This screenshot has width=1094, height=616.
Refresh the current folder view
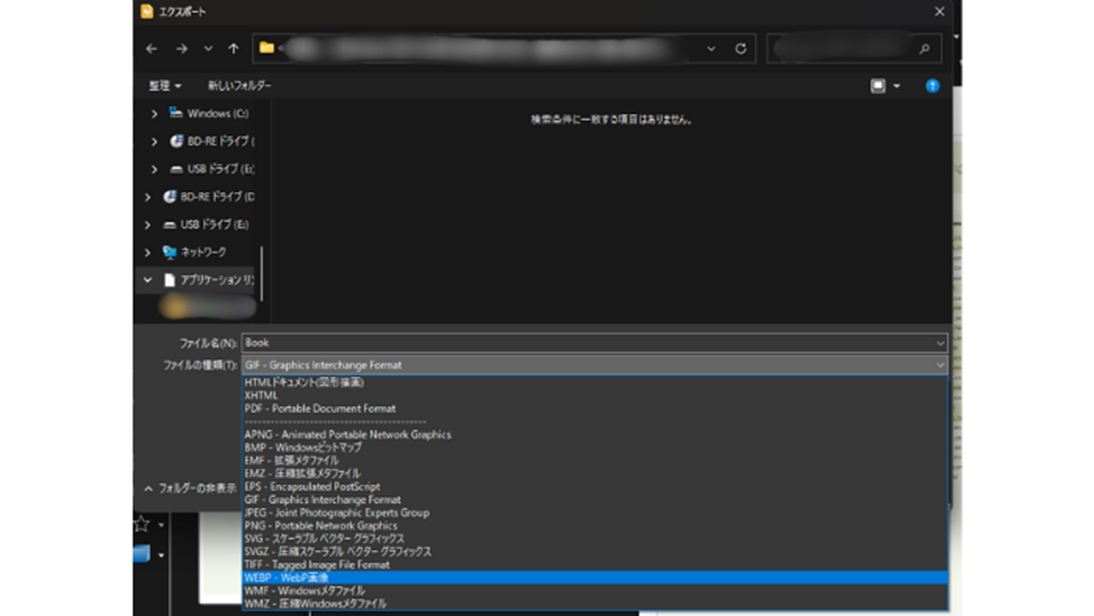[x=740, y=48]
